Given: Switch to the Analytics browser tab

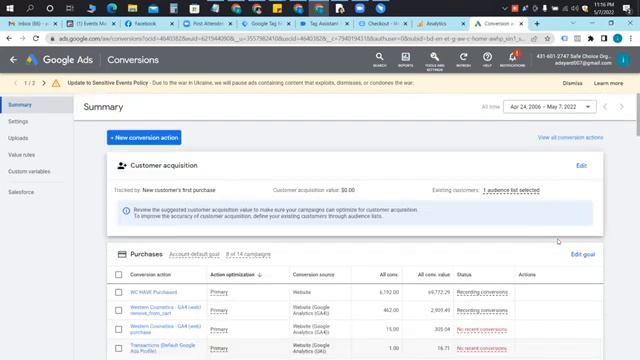Looking at the screenshot, I should (x=440, y=24).
